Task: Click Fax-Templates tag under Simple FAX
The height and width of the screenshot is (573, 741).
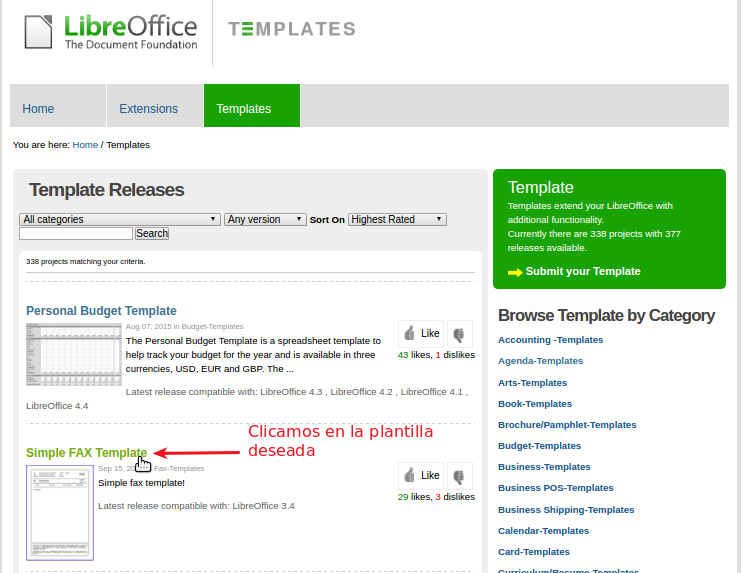Action: coord(179,469)
